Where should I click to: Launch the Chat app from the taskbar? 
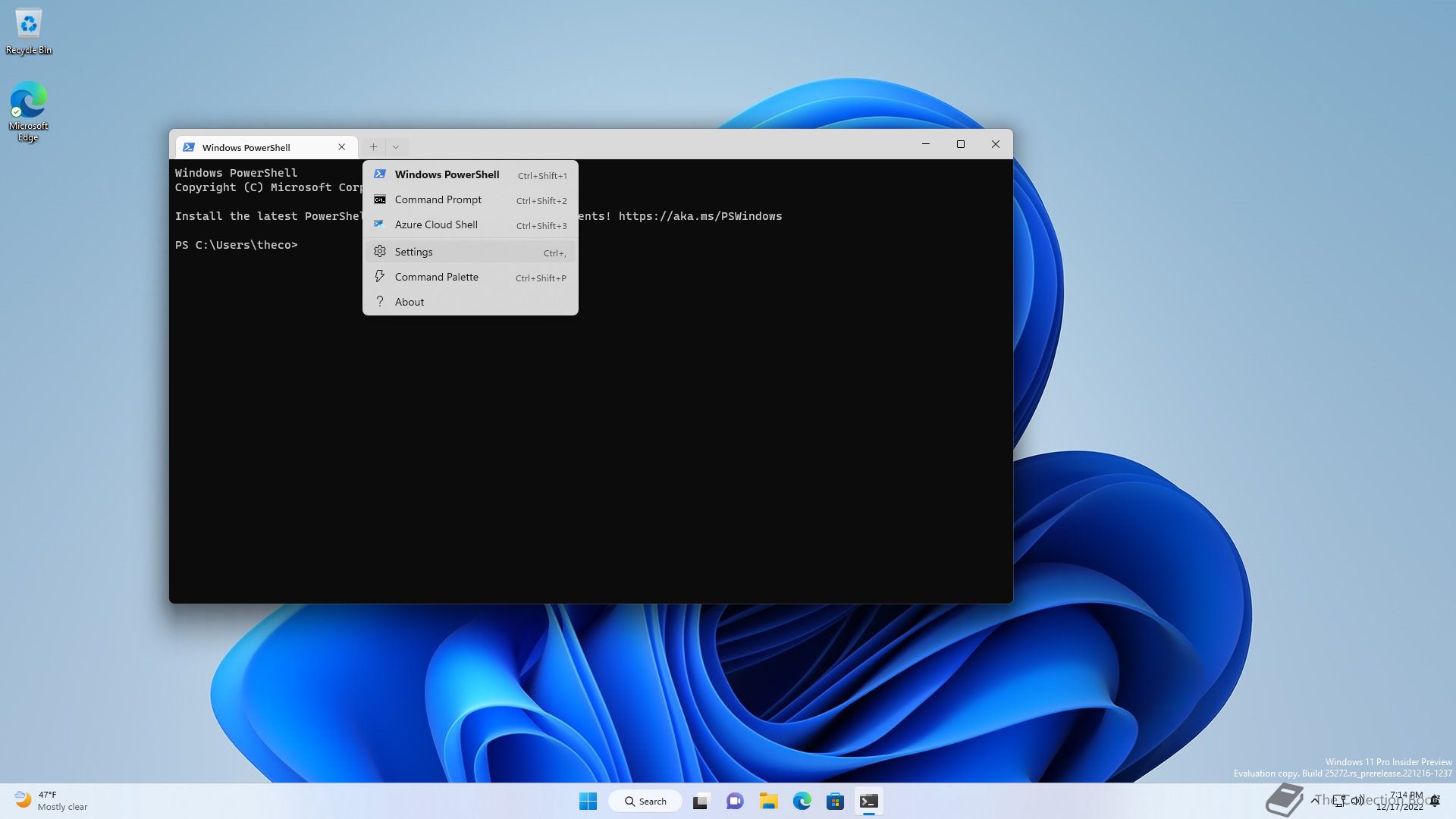(735, 801)
